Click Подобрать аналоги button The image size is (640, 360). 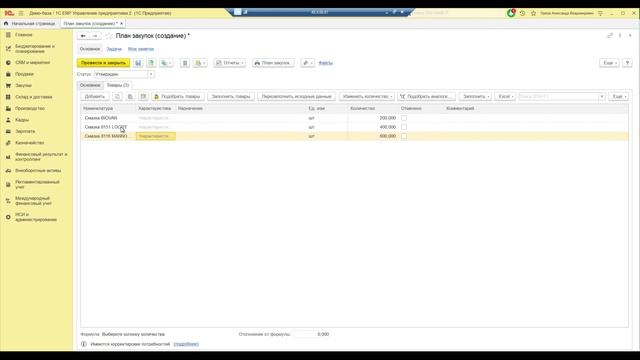tap(426, 97)
